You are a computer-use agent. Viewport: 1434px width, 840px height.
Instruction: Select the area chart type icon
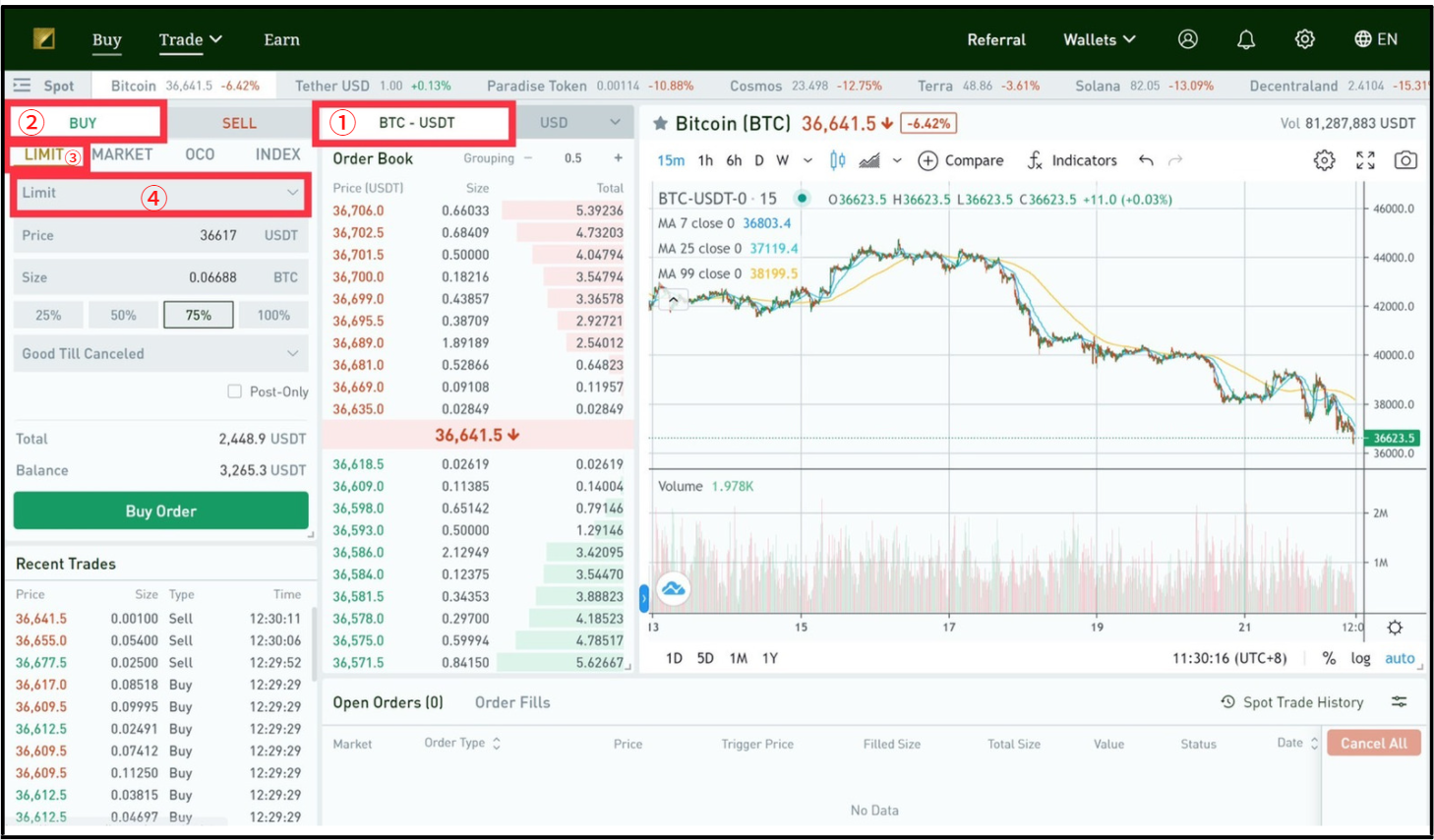(869, 160)
